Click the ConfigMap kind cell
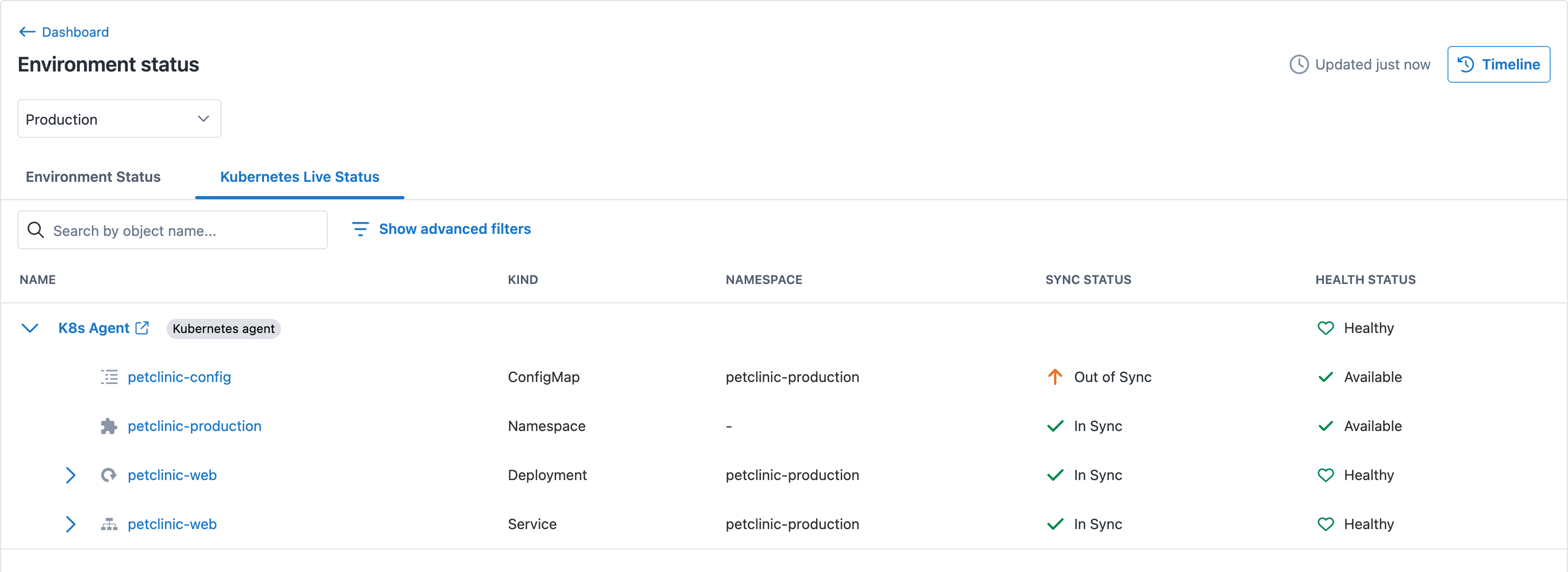 click(x=543, y=377)
